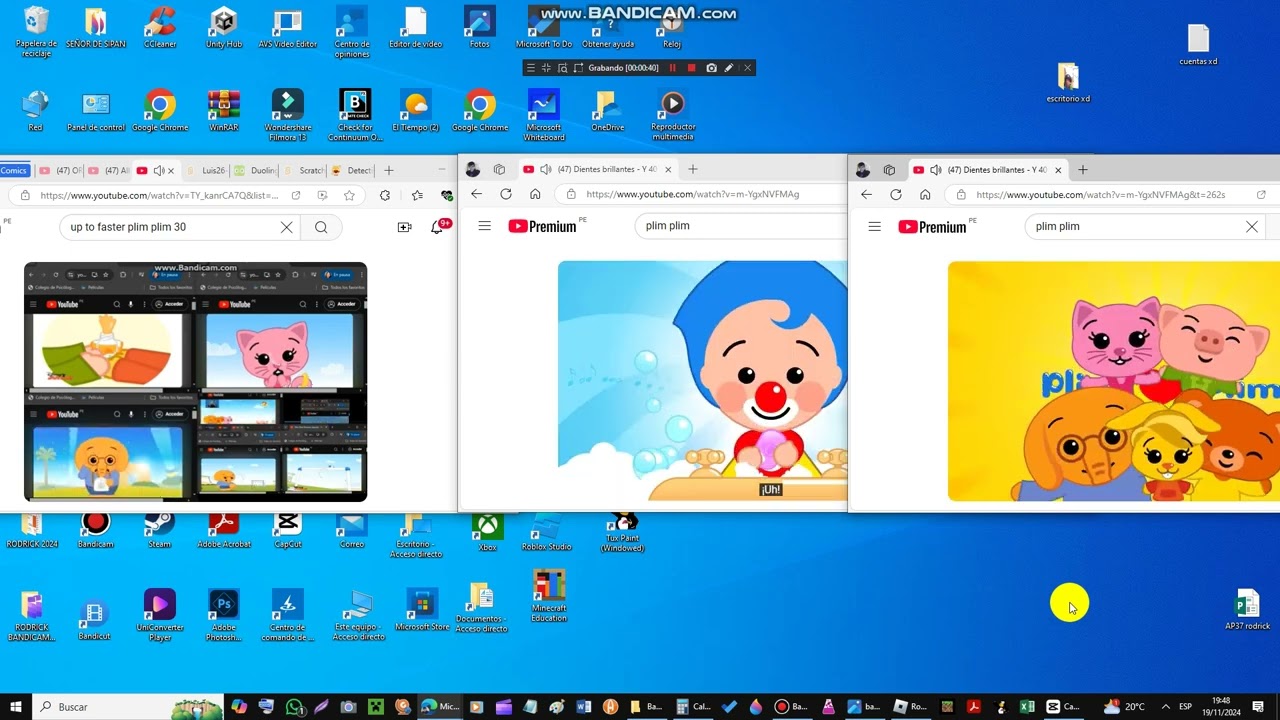This screenshot has width=1280, height=720.
Task: Stop the Bandicam recording with red square
Action: click(691, 68)
